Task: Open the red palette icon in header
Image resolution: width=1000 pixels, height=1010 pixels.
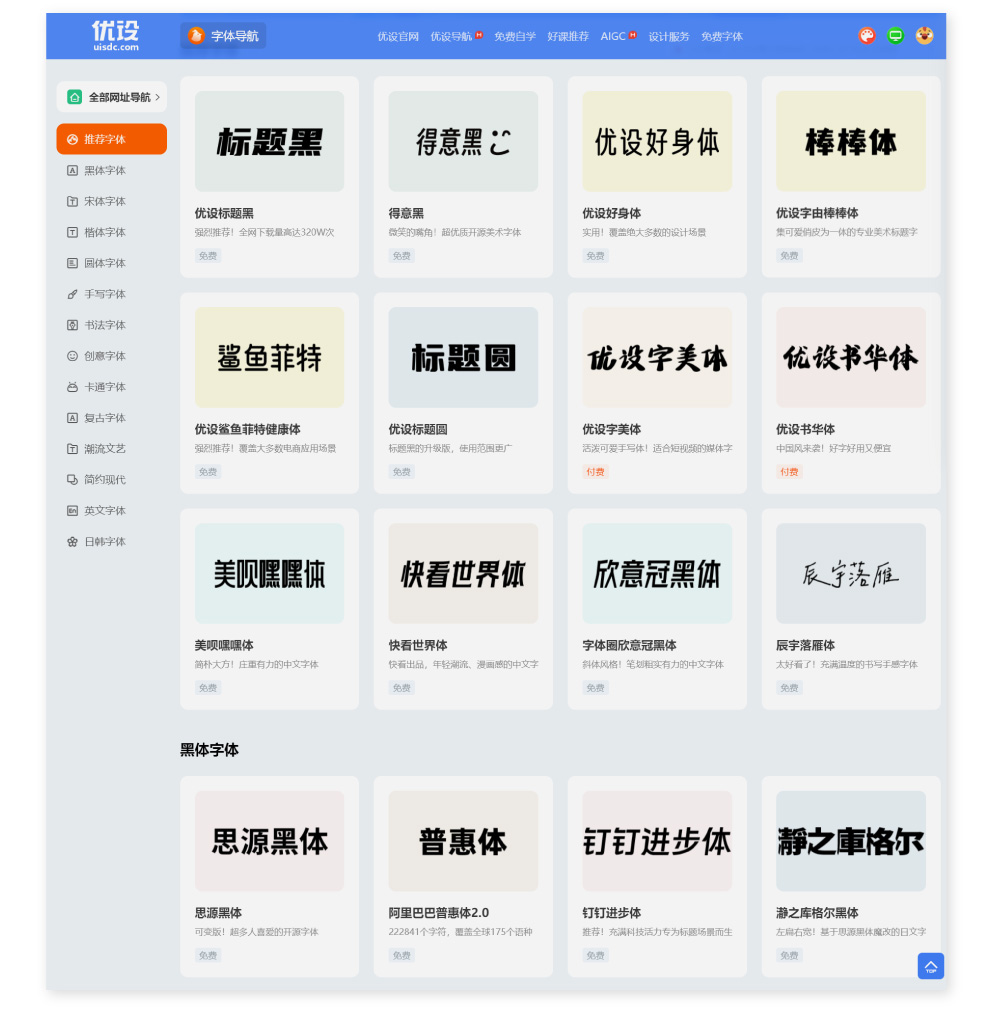Action: click(x=867, y=35)
